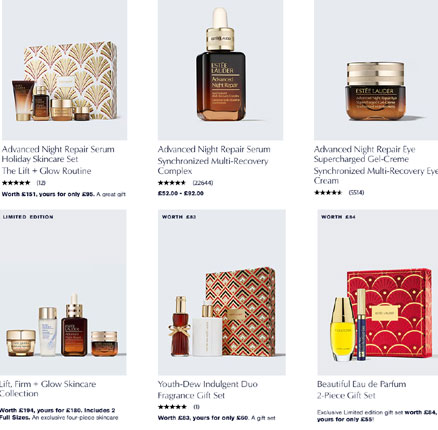Select the Lift, Firm + Glow Collection image

(x=63, y=292)
